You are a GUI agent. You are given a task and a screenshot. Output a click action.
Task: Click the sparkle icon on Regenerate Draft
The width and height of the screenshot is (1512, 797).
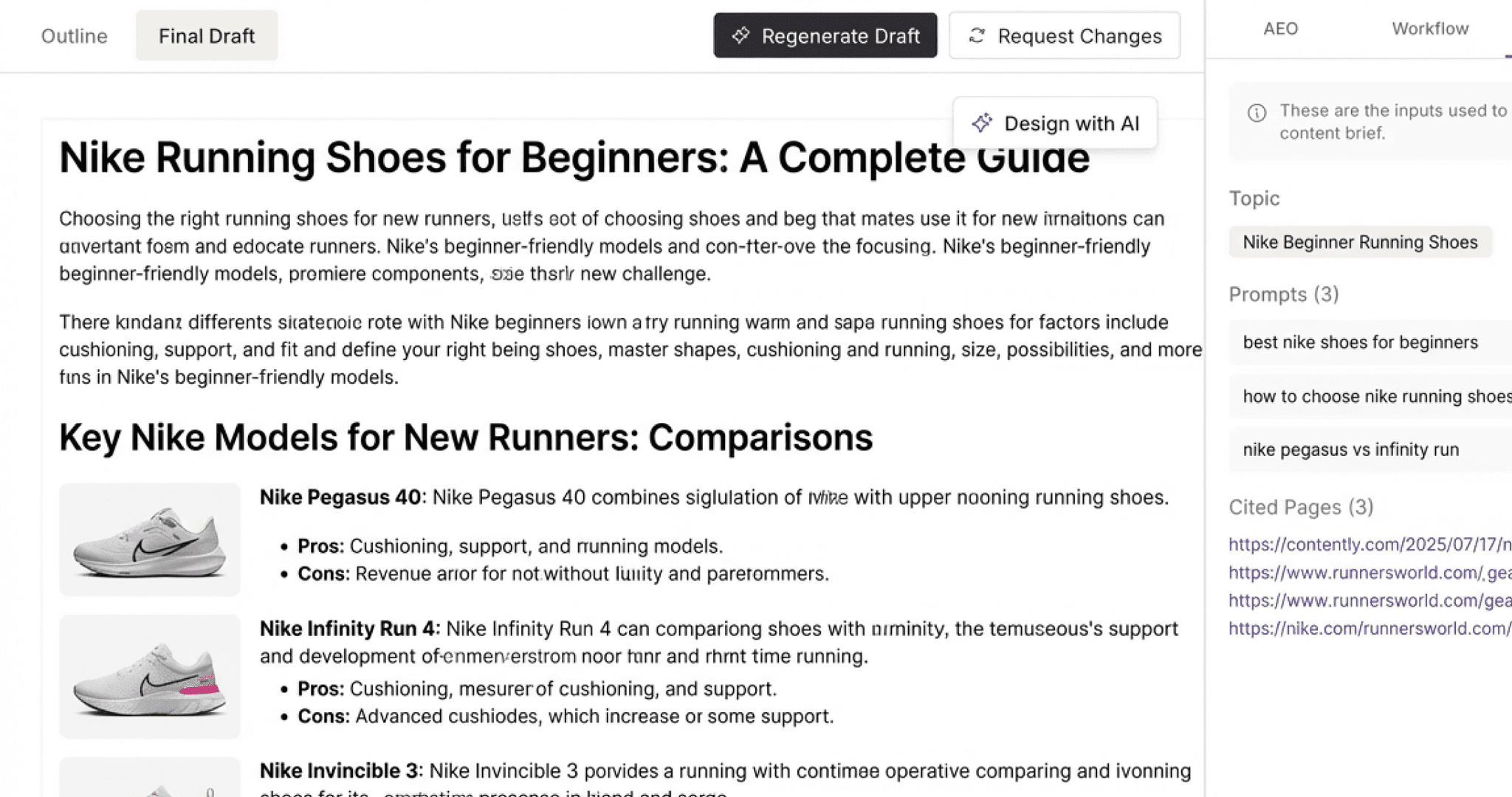pos(741,35)
